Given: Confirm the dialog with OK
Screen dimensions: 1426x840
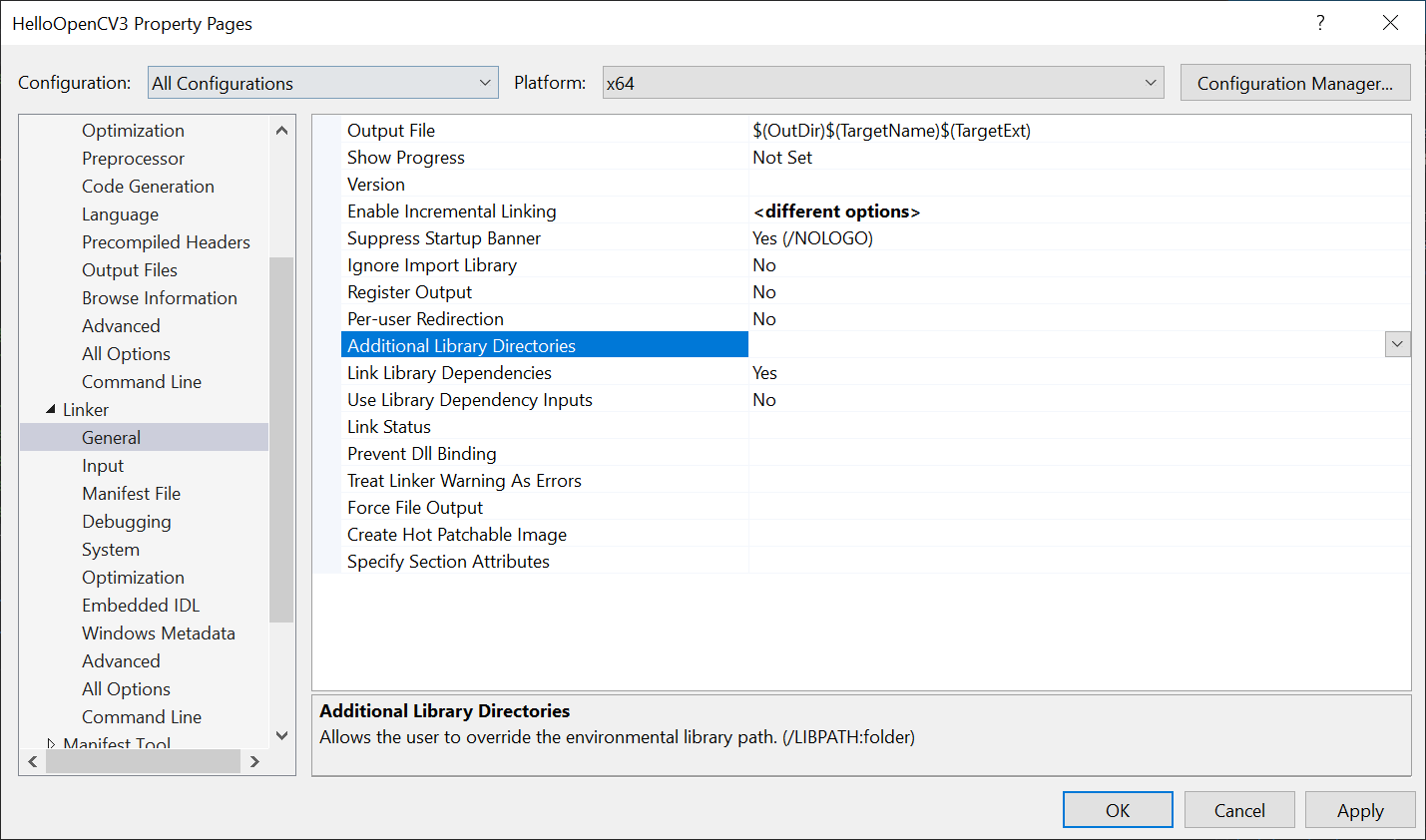Looking at the screenshot, I should point(1118,810).
